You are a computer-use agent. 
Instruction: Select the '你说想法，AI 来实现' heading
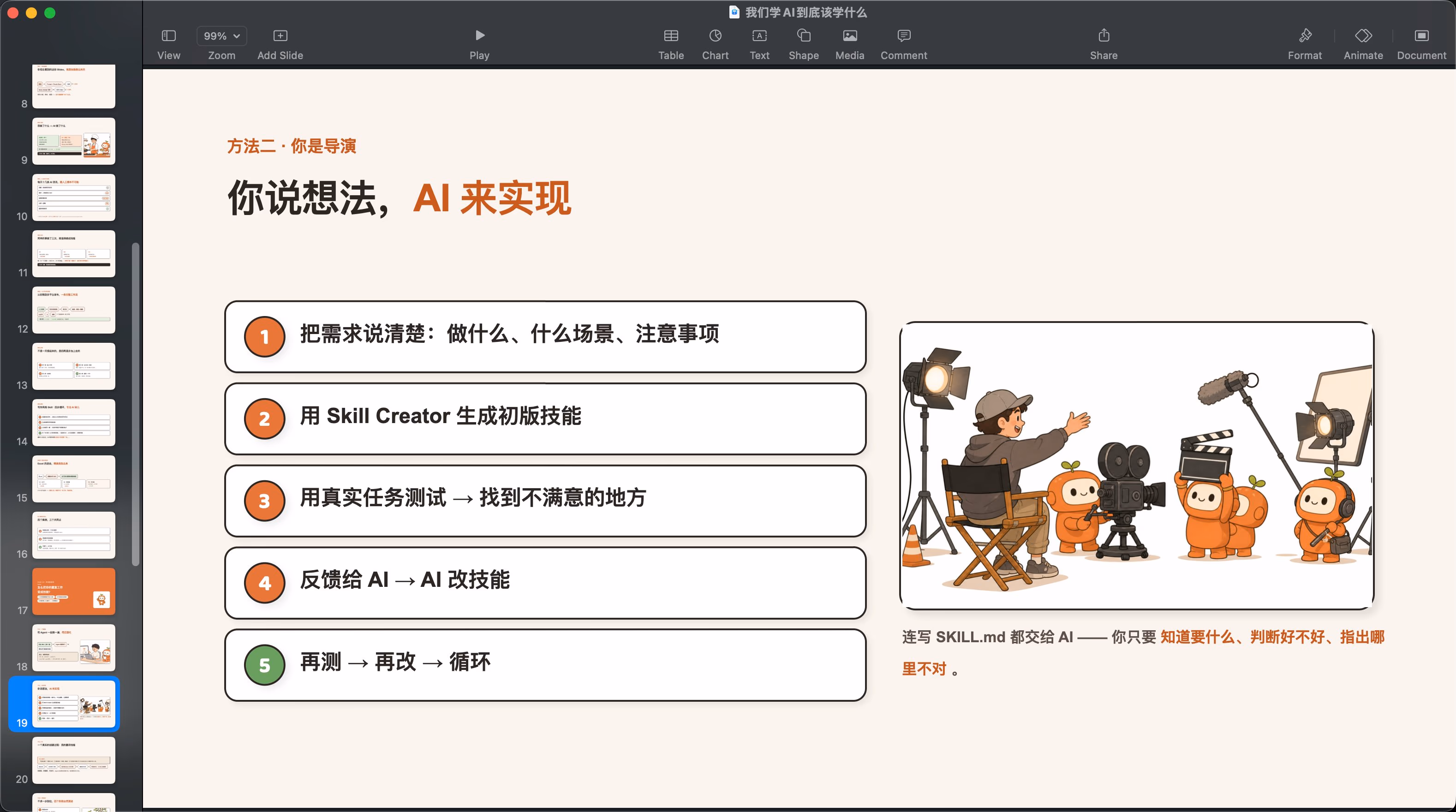pos(399,198)
